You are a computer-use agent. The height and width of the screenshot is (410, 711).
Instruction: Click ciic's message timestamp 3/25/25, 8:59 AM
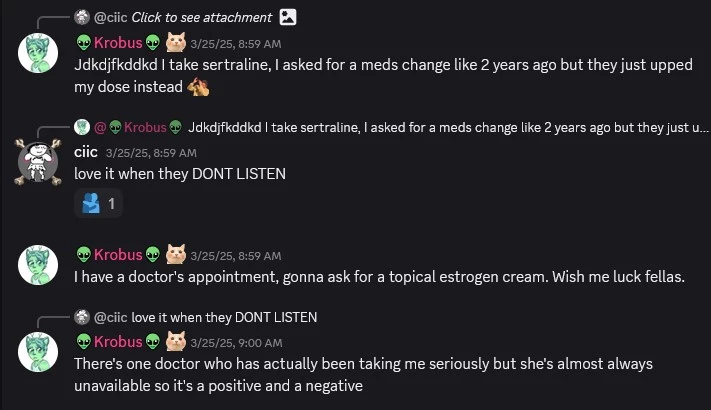(x=151, y=153)
